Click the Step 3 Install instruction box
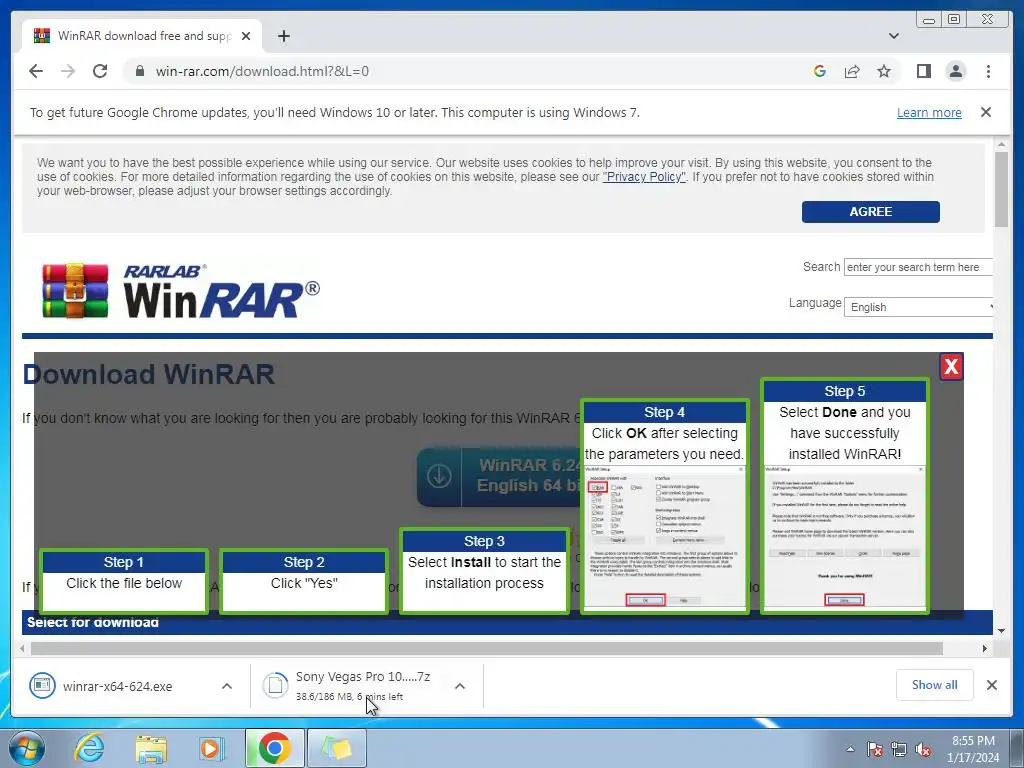Screen dimensions: 1024x768 484,571
